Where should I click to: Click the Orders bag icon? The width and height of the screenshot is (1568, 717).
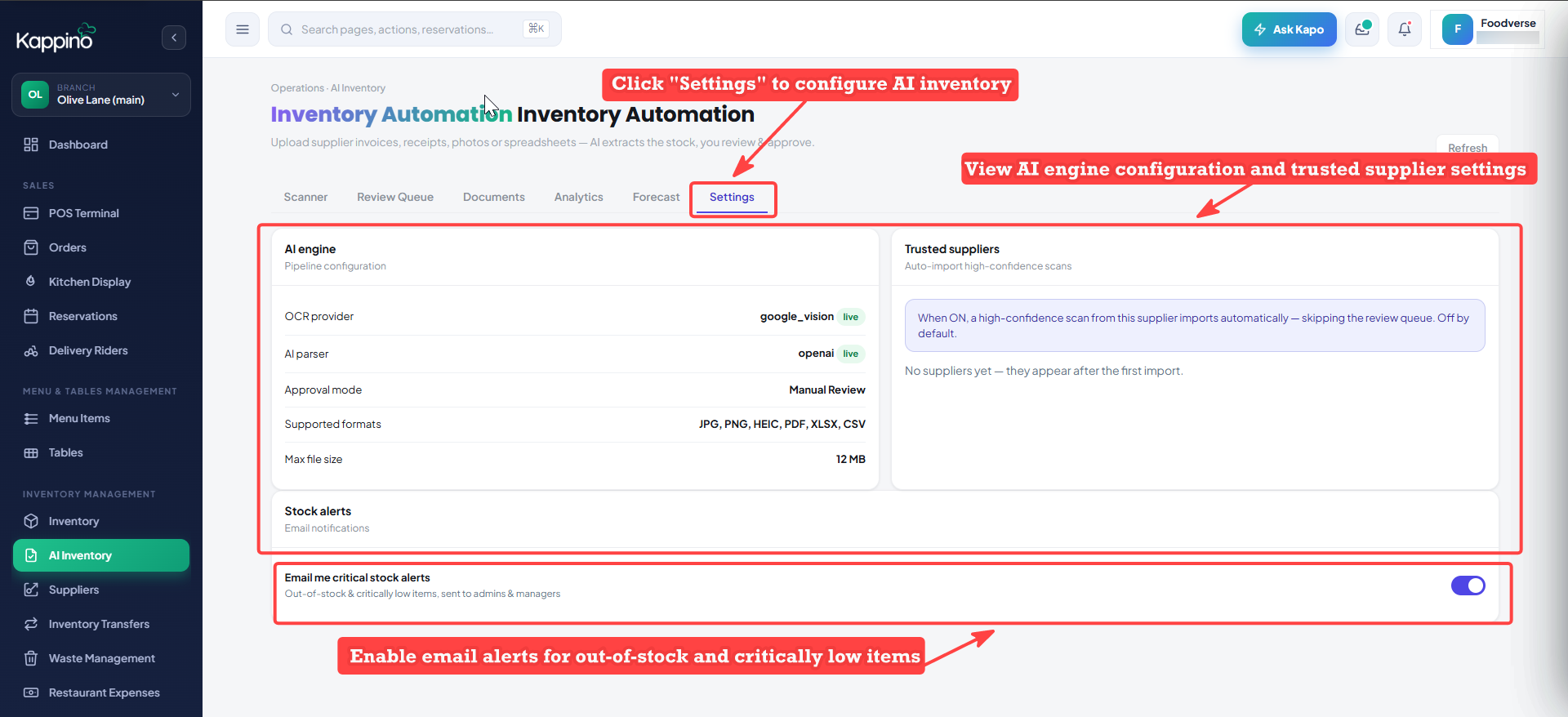coord(31,247)
